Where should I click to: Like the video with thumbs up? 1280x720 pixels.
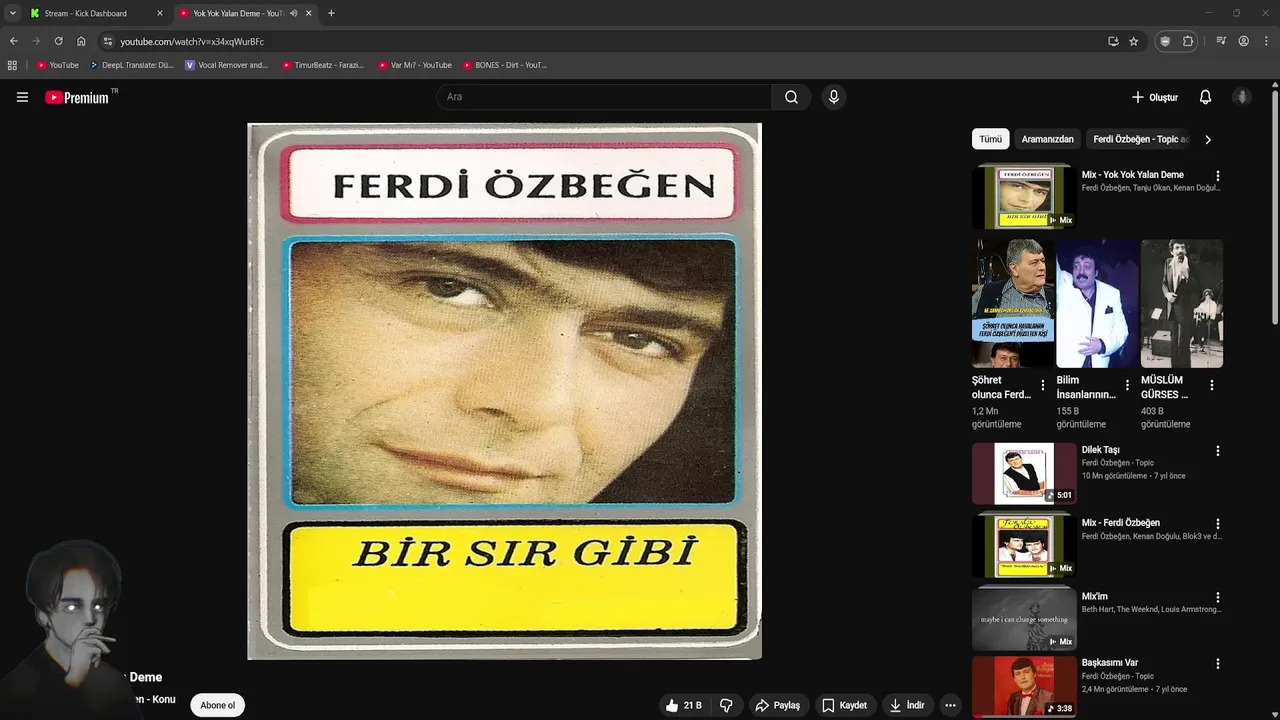[684, 705]
